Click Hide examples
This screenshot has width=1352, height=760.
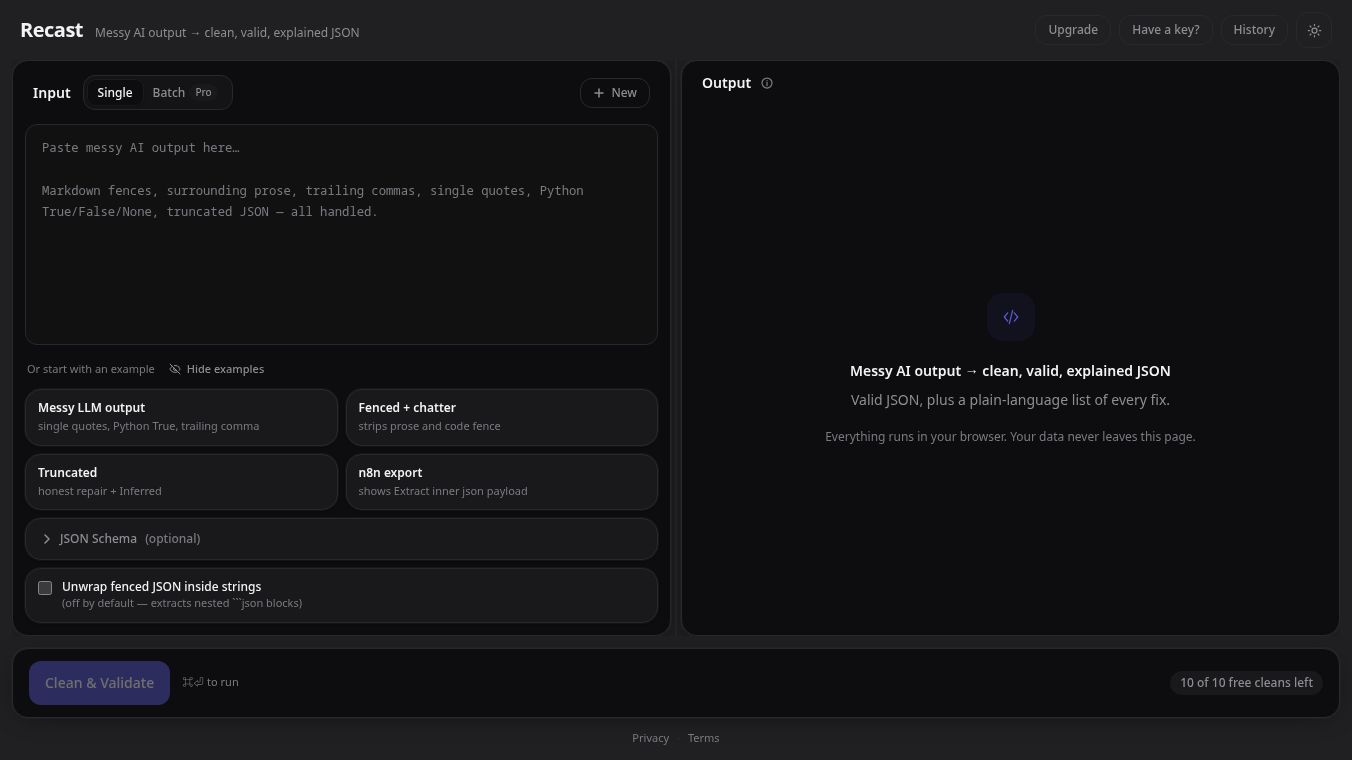pyautogui.click(x=216, y=369)
